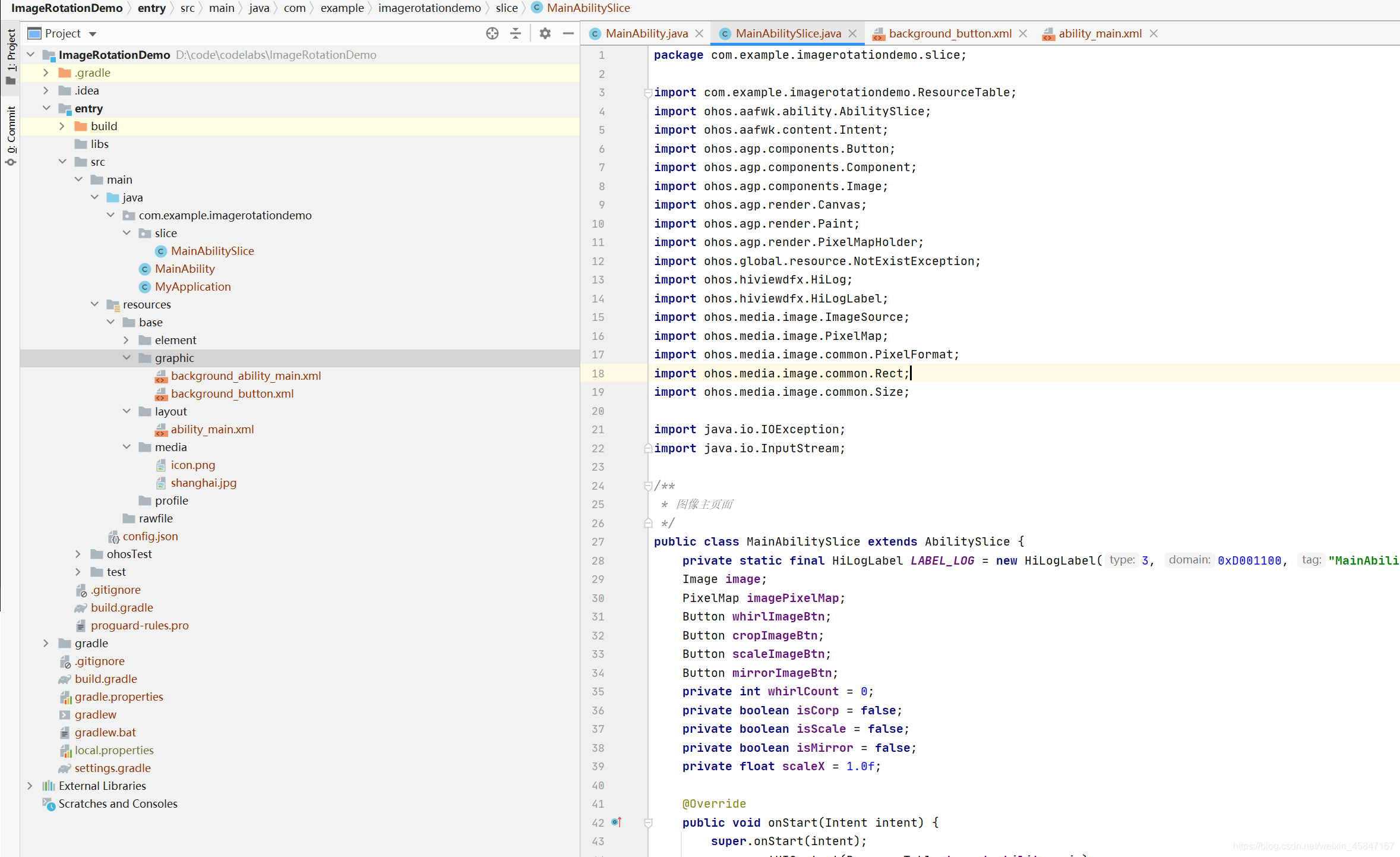Select MainAbility class in project tree

(x=185, y=269)
